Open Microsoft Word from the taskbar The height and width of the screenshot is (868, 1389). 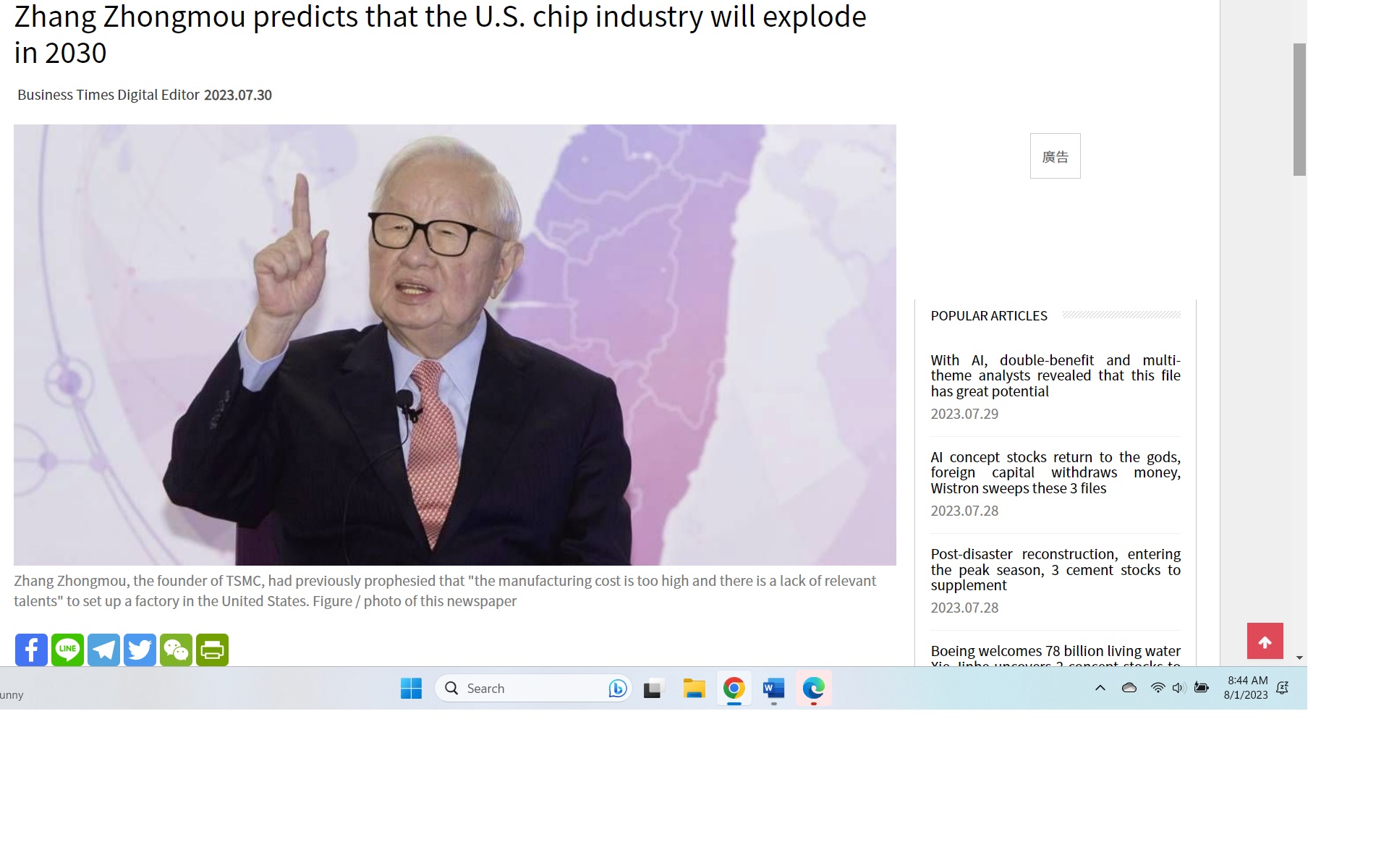click(773, 688)
